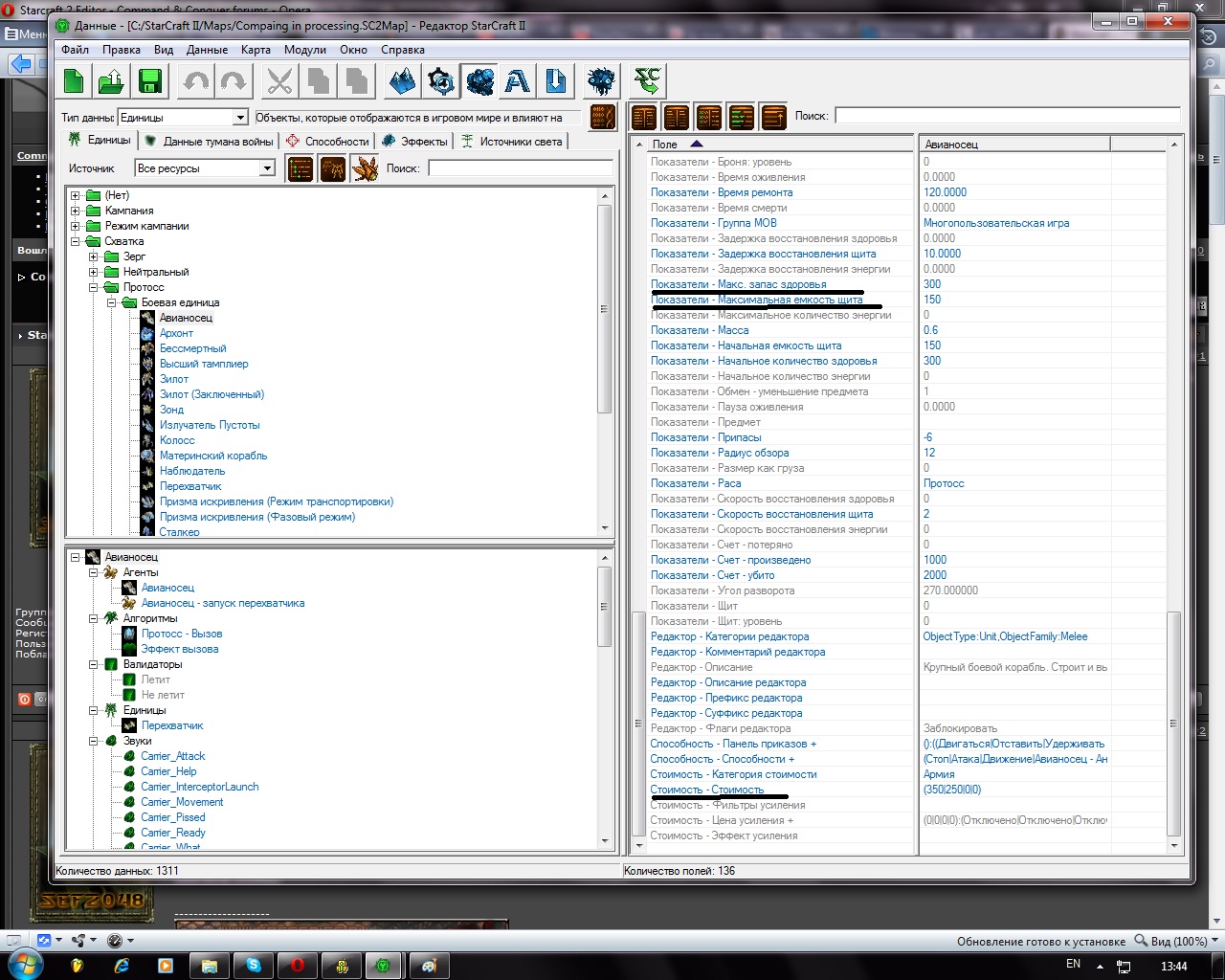This screenshot has height=980, width=1225.
Task: Open the Файл menu
Action: [x=75, y=50]
